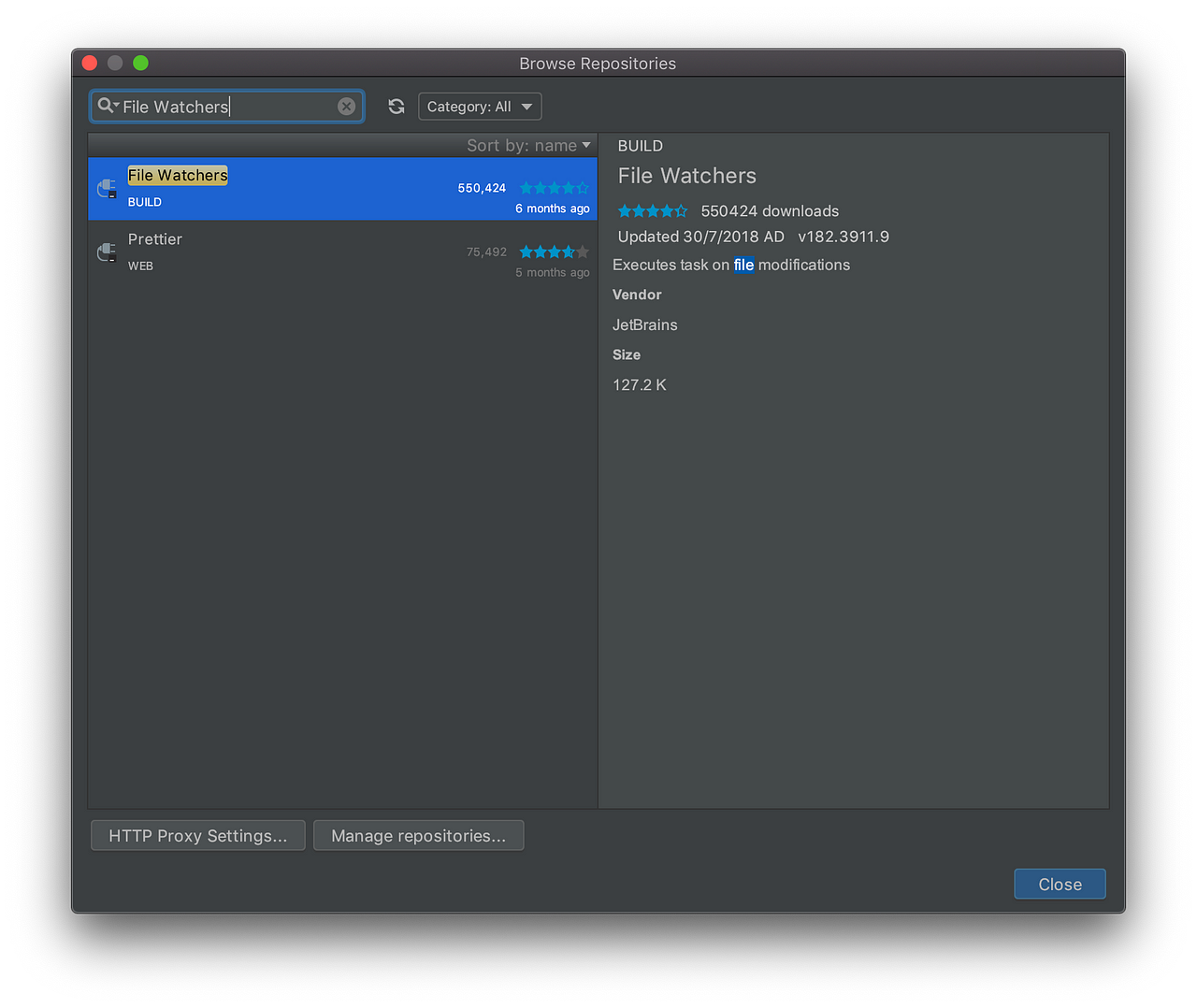This screenshot has height=1008, width=1197.
Task: Click the highlighted word 'file' in description
Action: [744, 265]
